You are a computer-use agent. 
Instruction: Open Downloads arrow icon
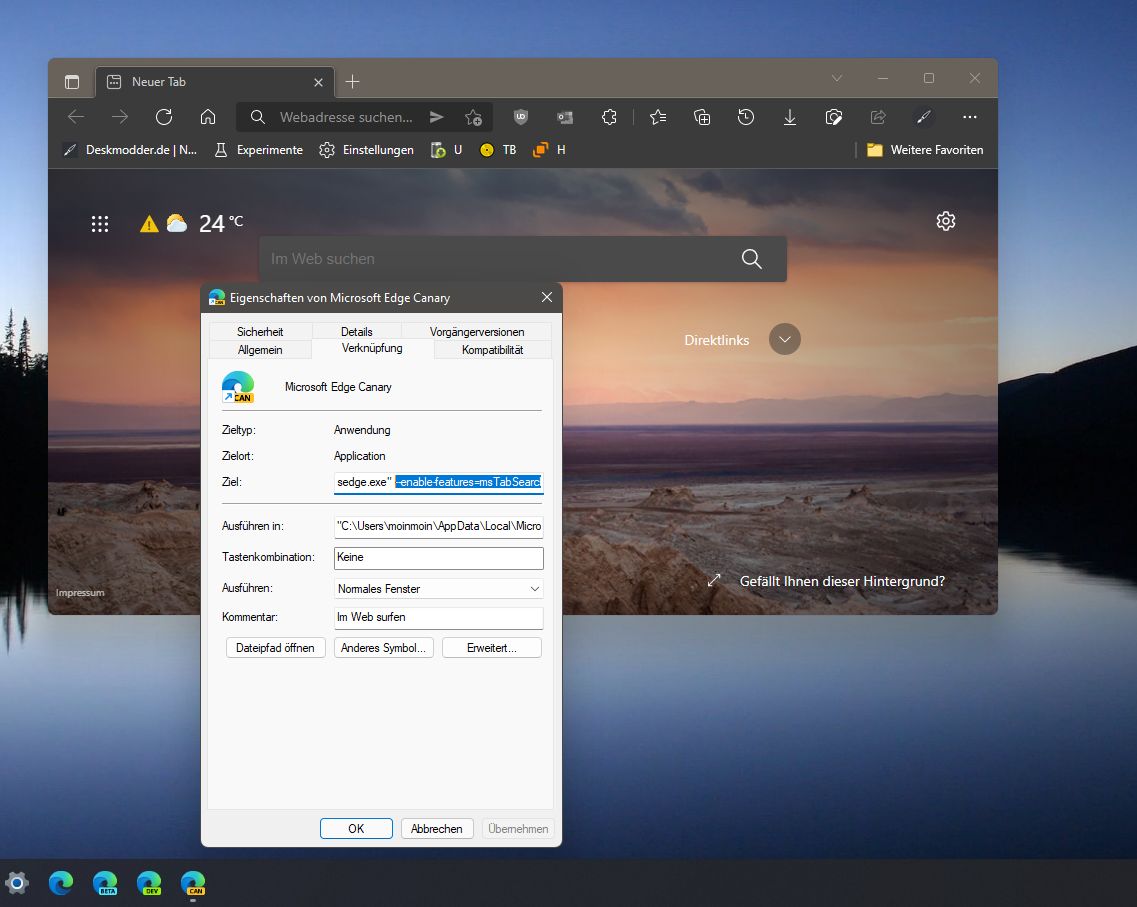coord(790,117)
